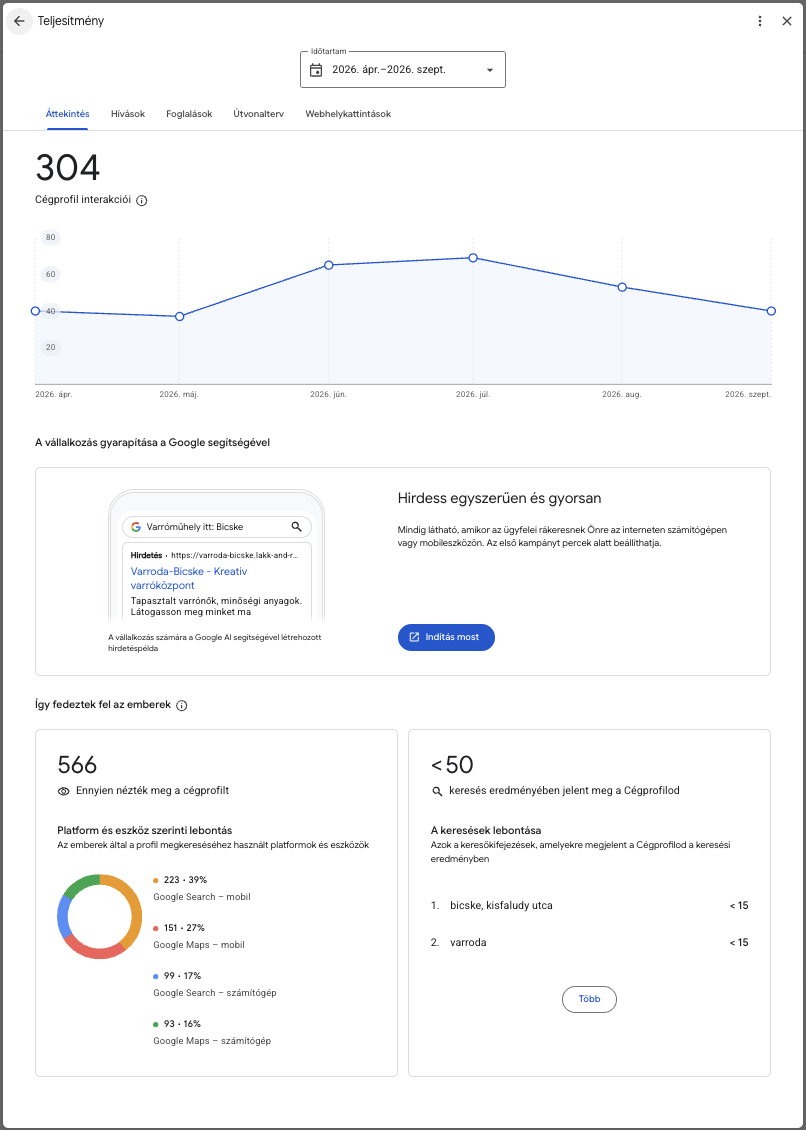Click the 304 interactions total
Image resolution: width=806 pixels, height=1130 pixels.
pyautogui.click(x=68, y=169)
